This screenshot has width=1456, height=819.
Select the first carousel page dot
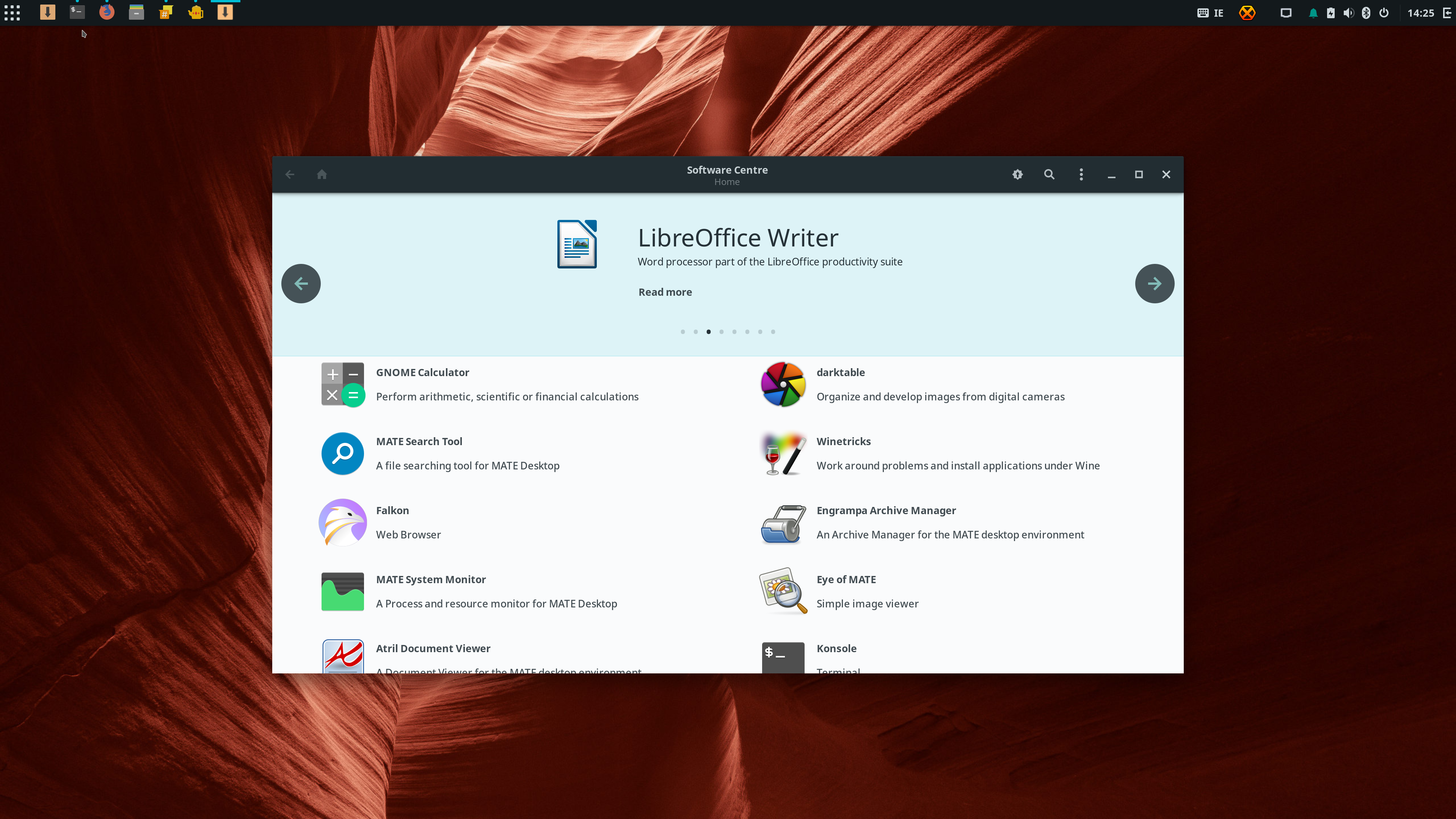[x=683, y=332]
